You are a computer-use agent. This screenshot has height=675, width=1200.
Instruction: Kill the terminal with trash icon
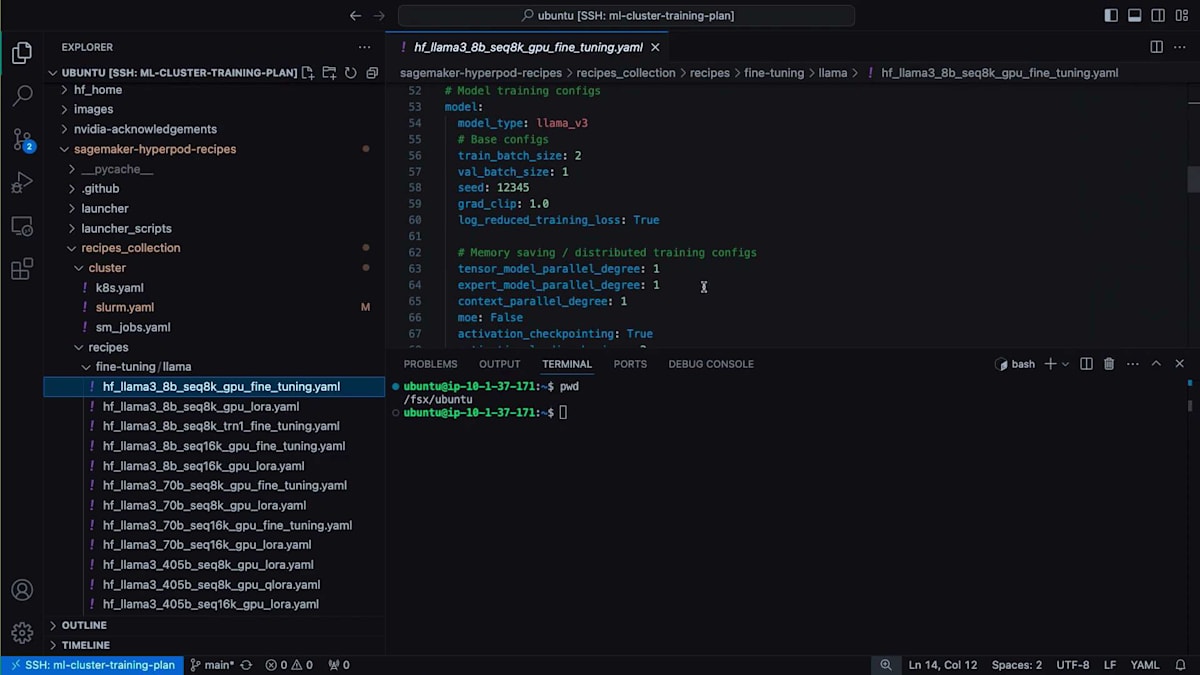(x=1109, y=364)
